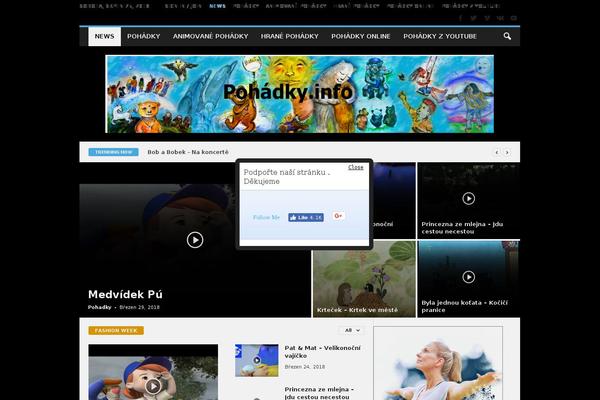This screenshot has width=600, height=400.
Task: Click the Facebook Like button in popup
Action: 306,217
